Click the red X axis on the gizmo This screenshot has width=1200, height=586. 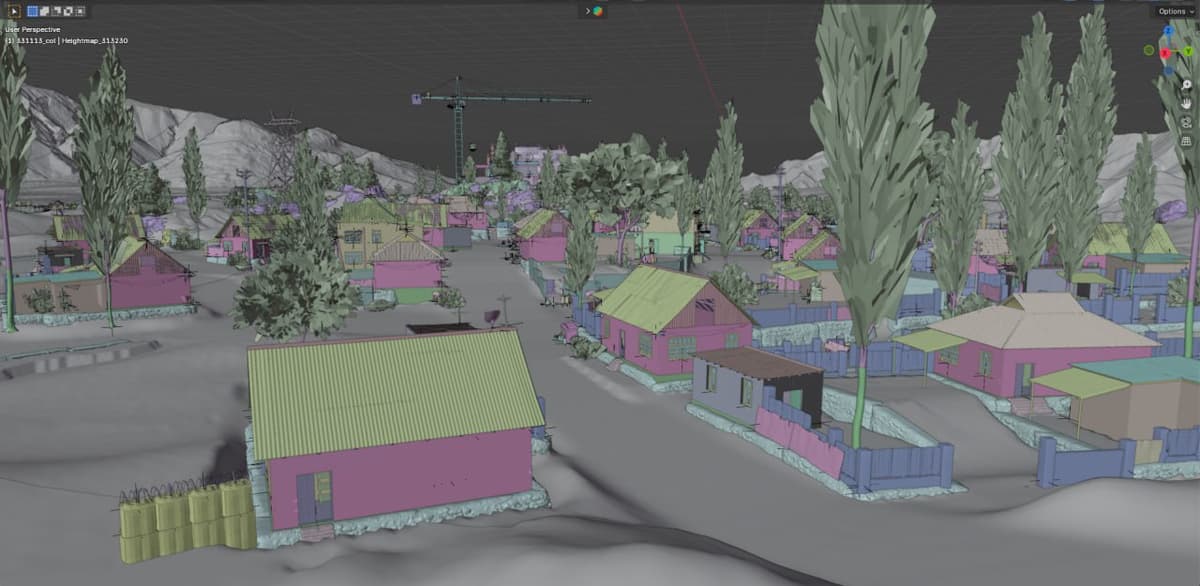(1165, 53)
